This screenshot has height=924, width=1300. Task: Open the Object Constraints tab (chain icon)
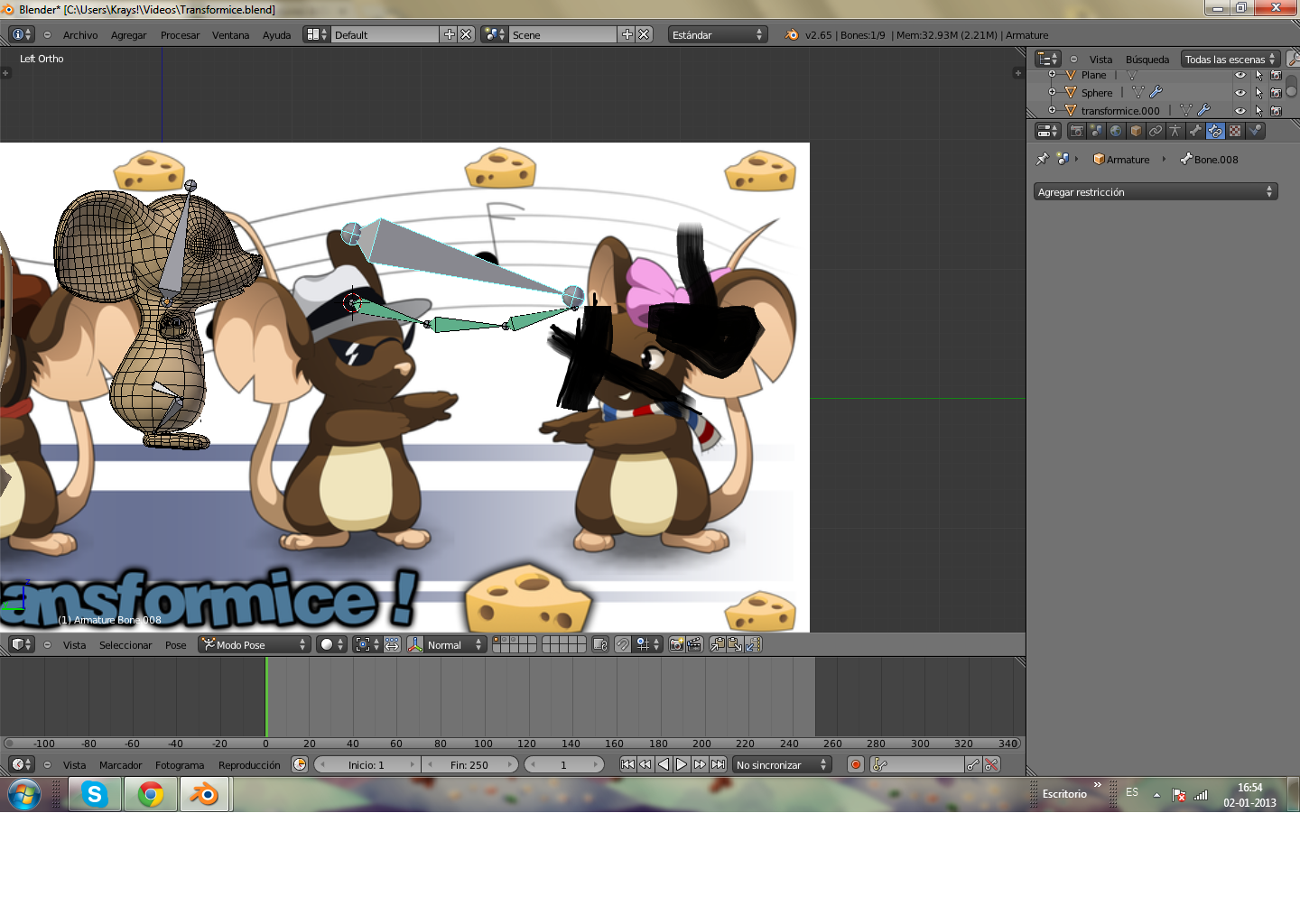[1156, 131]
